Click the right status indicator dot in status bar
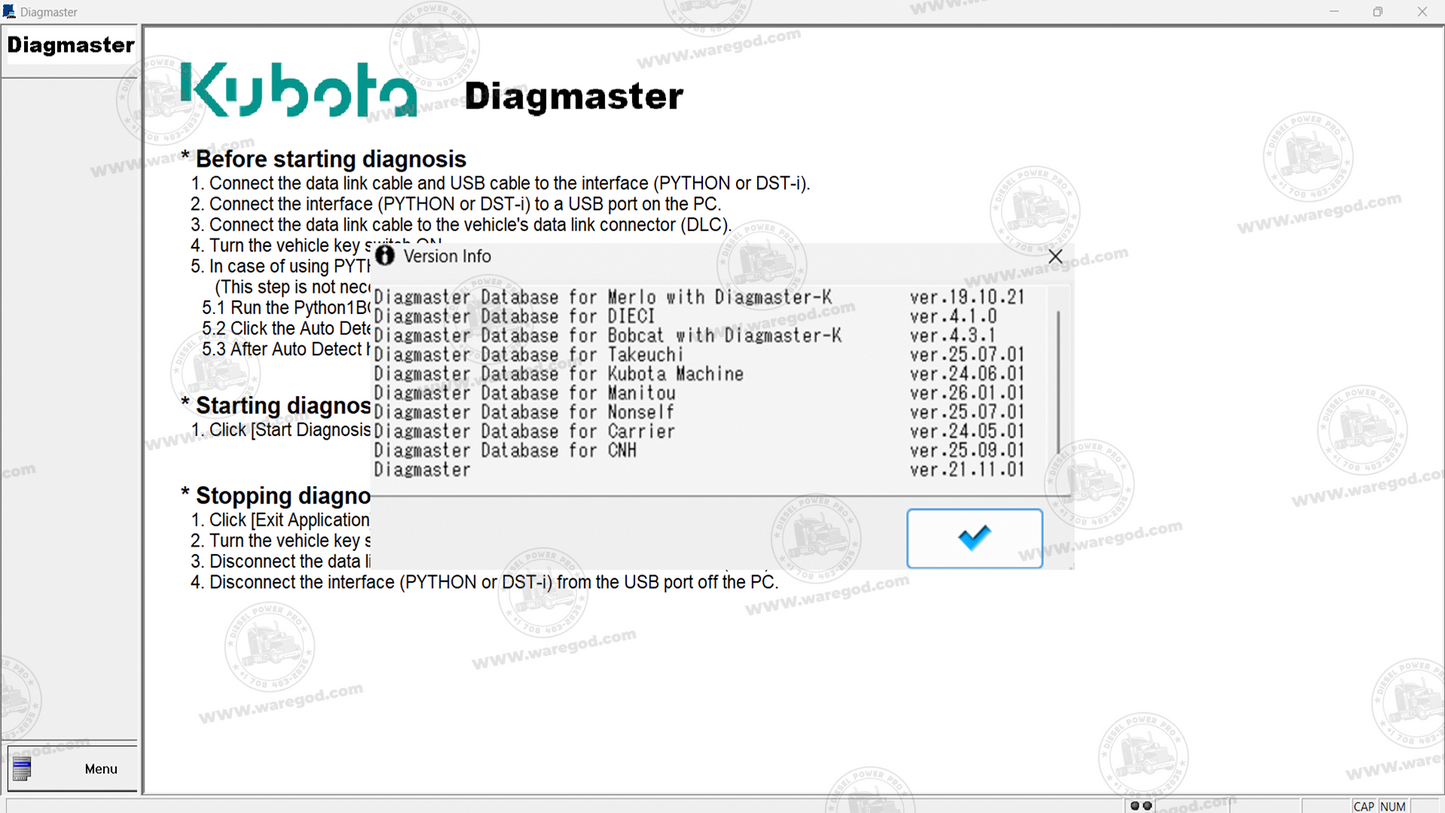The width and height of the screenshot is (1445, 813). 1146,804
